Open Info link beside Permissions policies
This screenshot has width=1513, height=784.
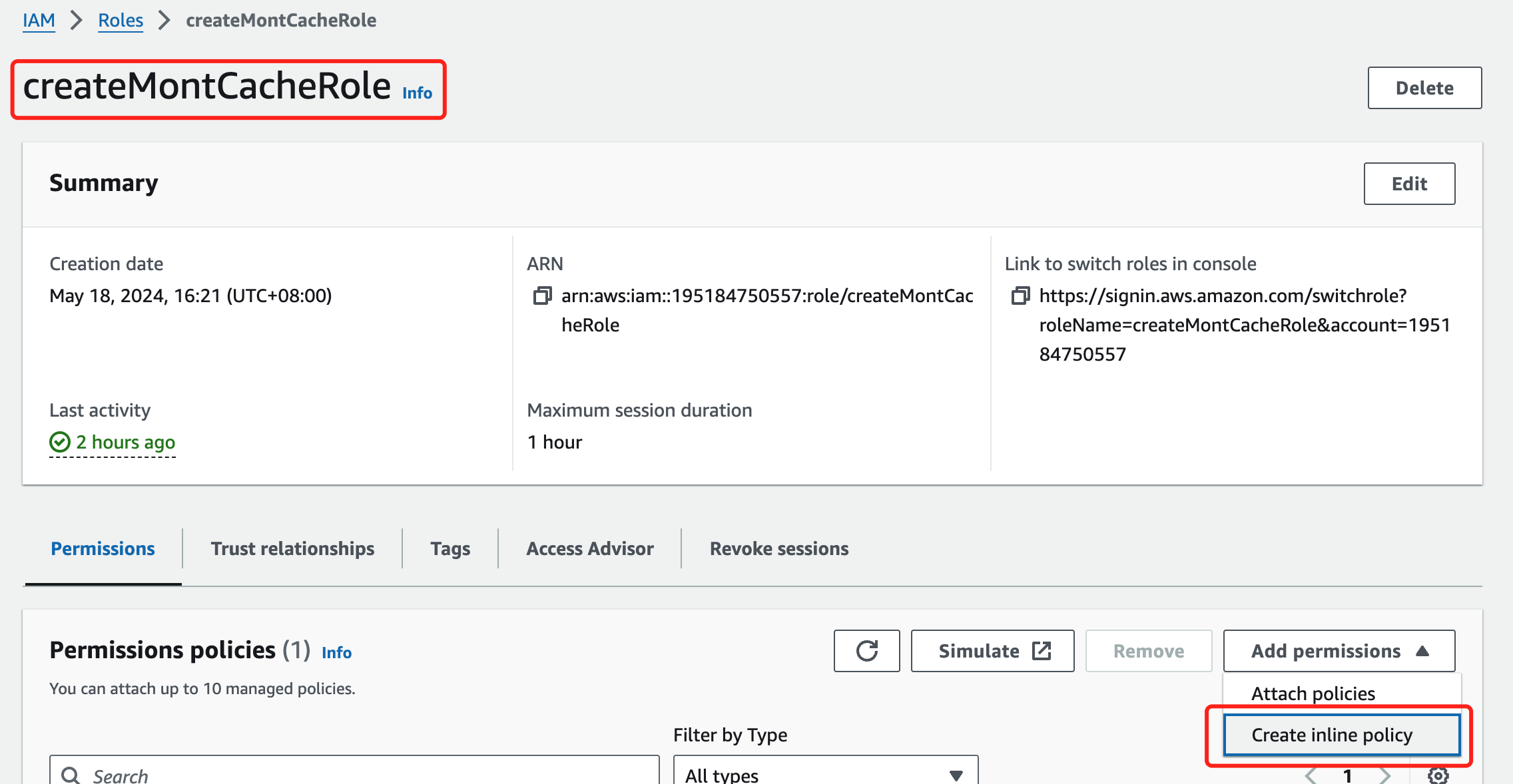point(336,652)
